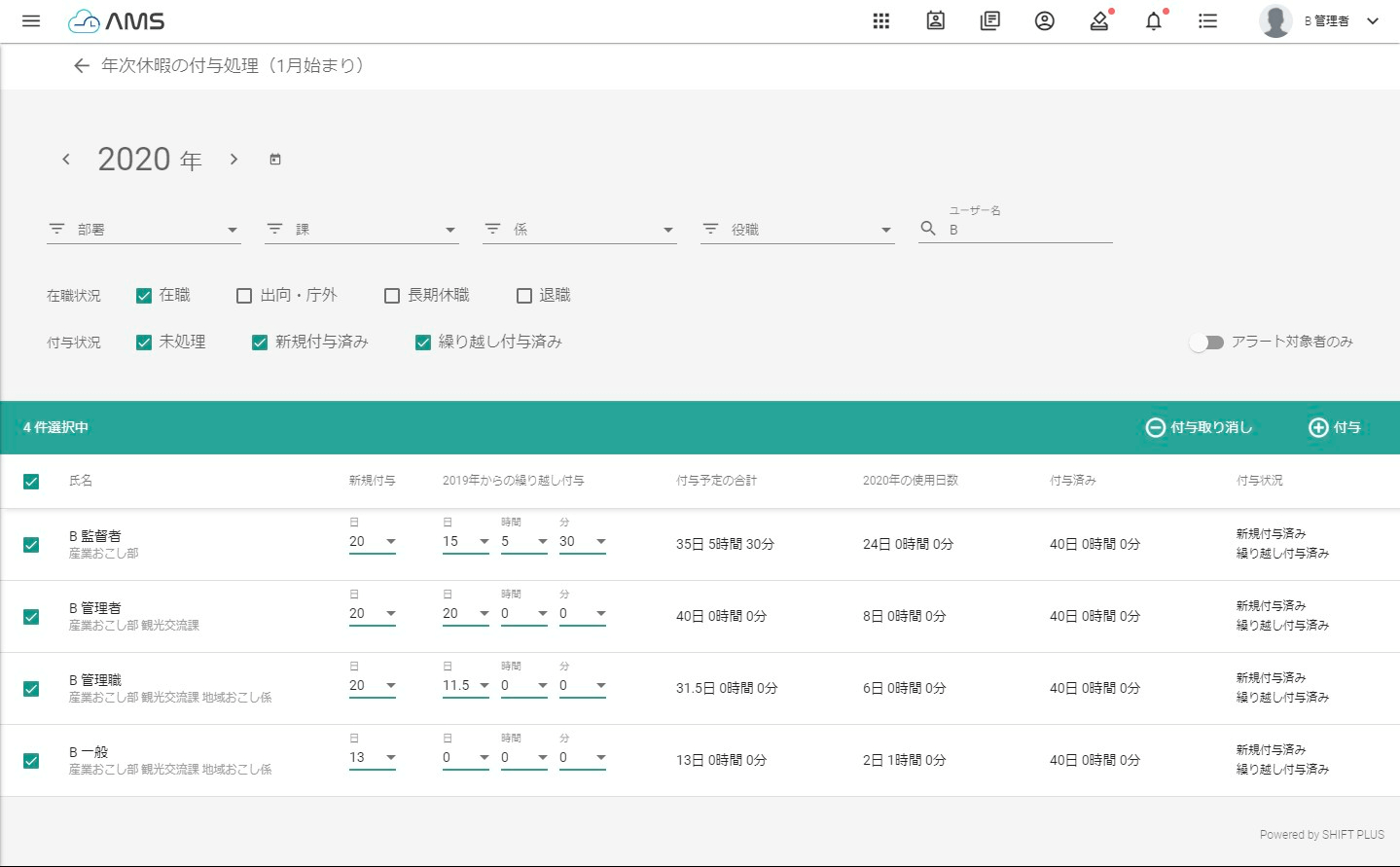This screenshot has height=867, width=1400.
Task: Click the 付与 grant button
Action: (x=1335, y=427)
